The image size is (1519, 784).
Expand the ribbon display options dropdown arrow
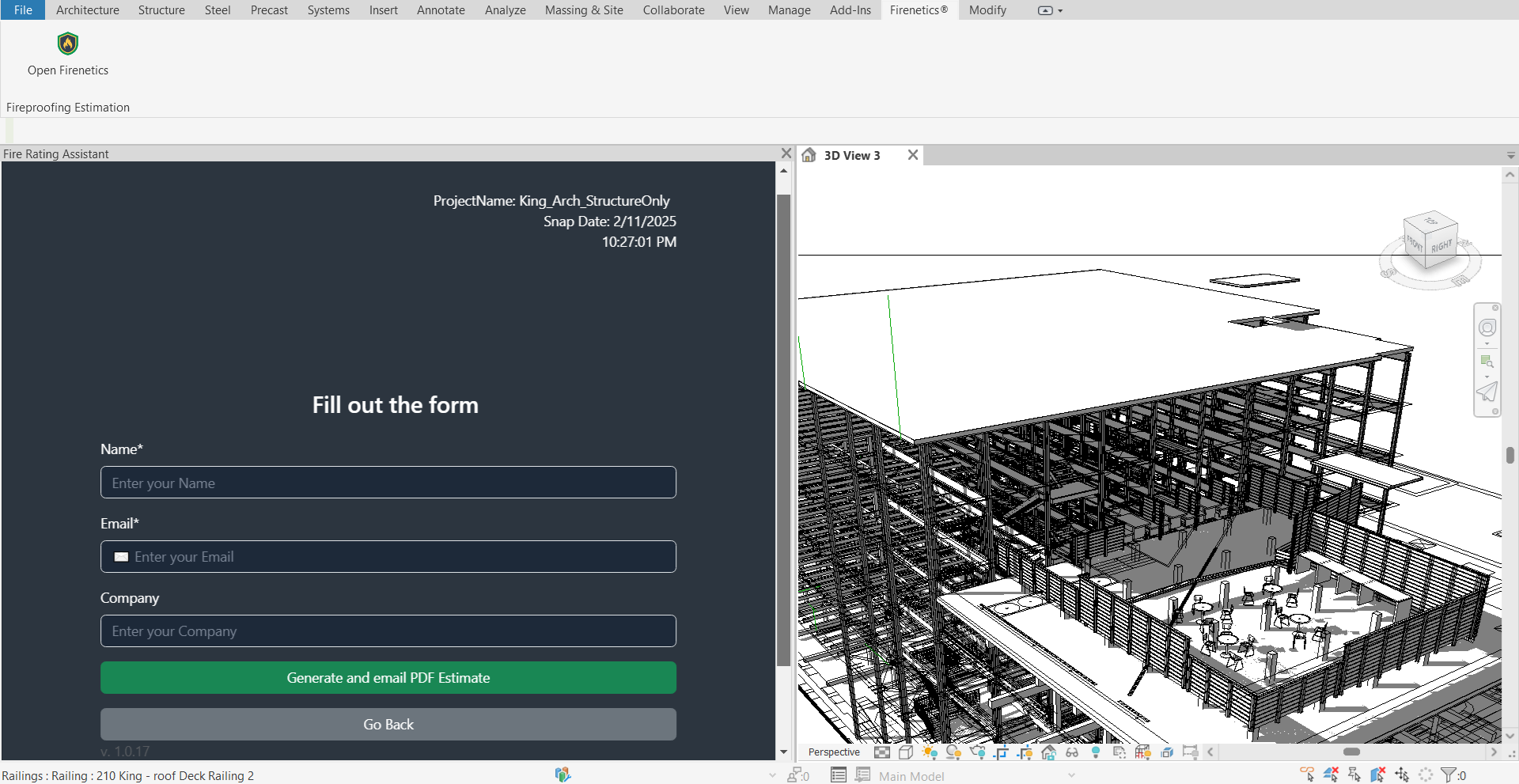coord(1060,11)
